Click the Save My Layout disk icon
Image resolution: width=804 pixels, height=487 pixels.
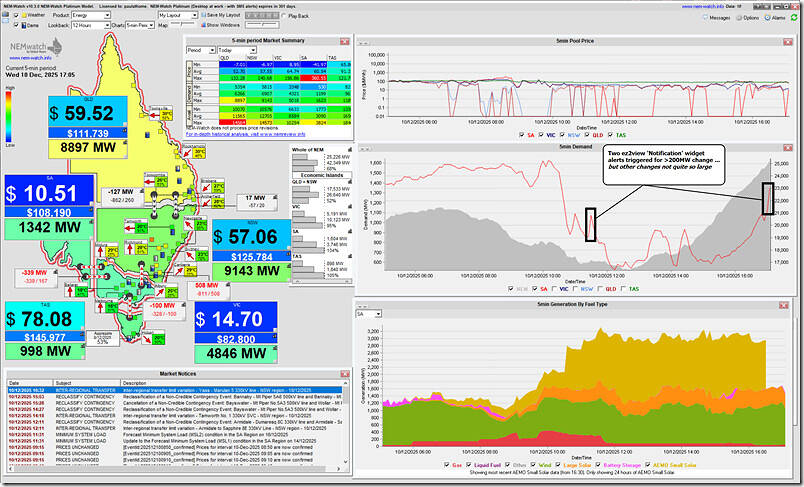click(206, 16)
